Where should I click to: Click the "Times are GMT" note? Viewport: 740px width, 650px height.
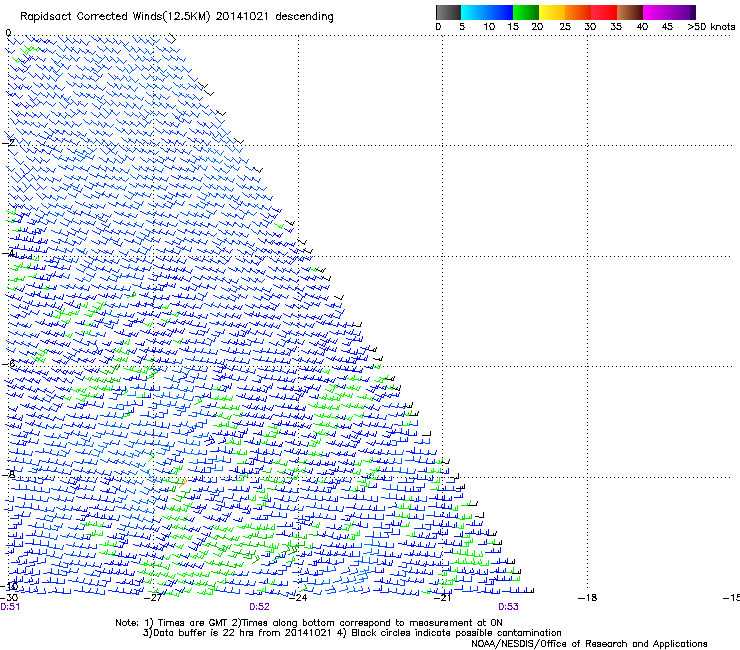coord(193,623)
